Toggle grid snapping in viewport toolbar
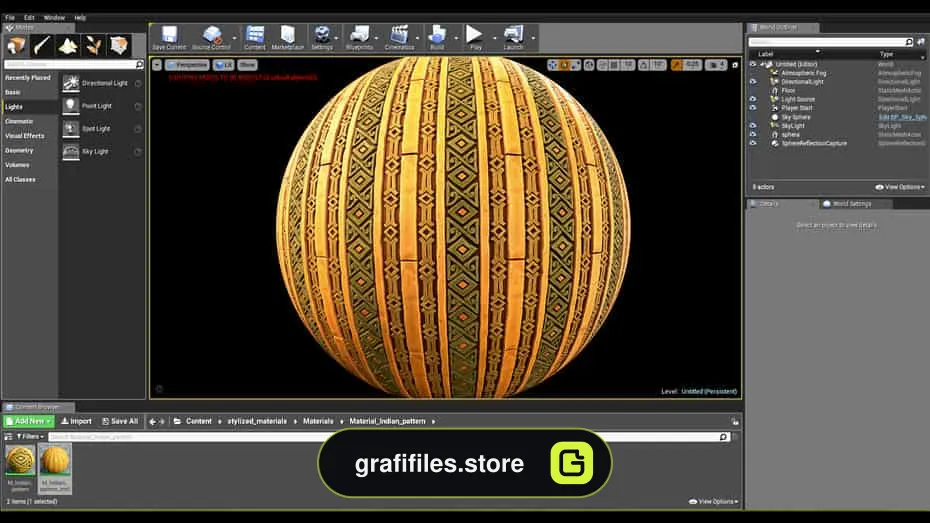 614,65
